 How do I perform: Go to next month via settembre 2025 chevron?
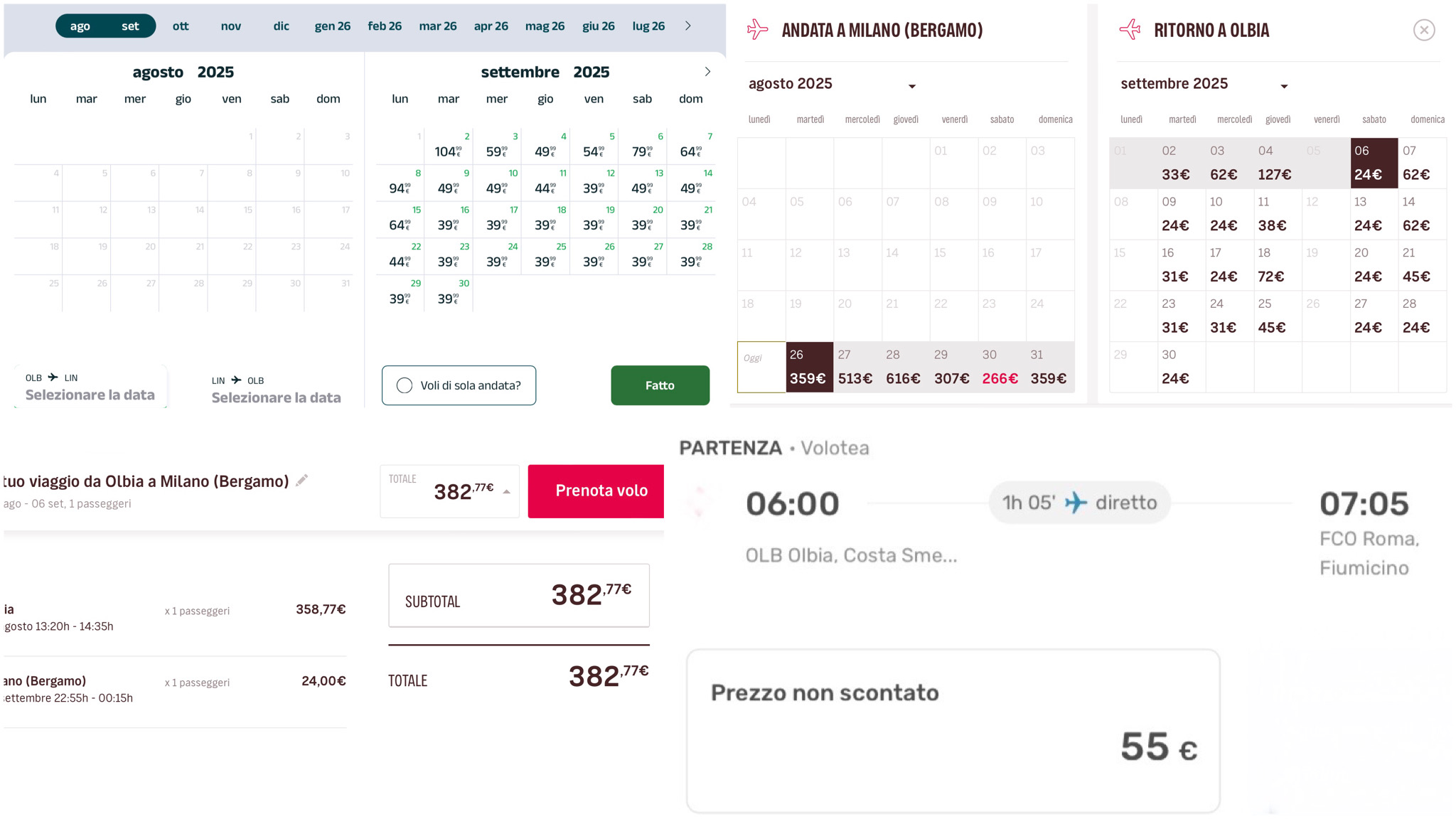(x=707, y=72)
